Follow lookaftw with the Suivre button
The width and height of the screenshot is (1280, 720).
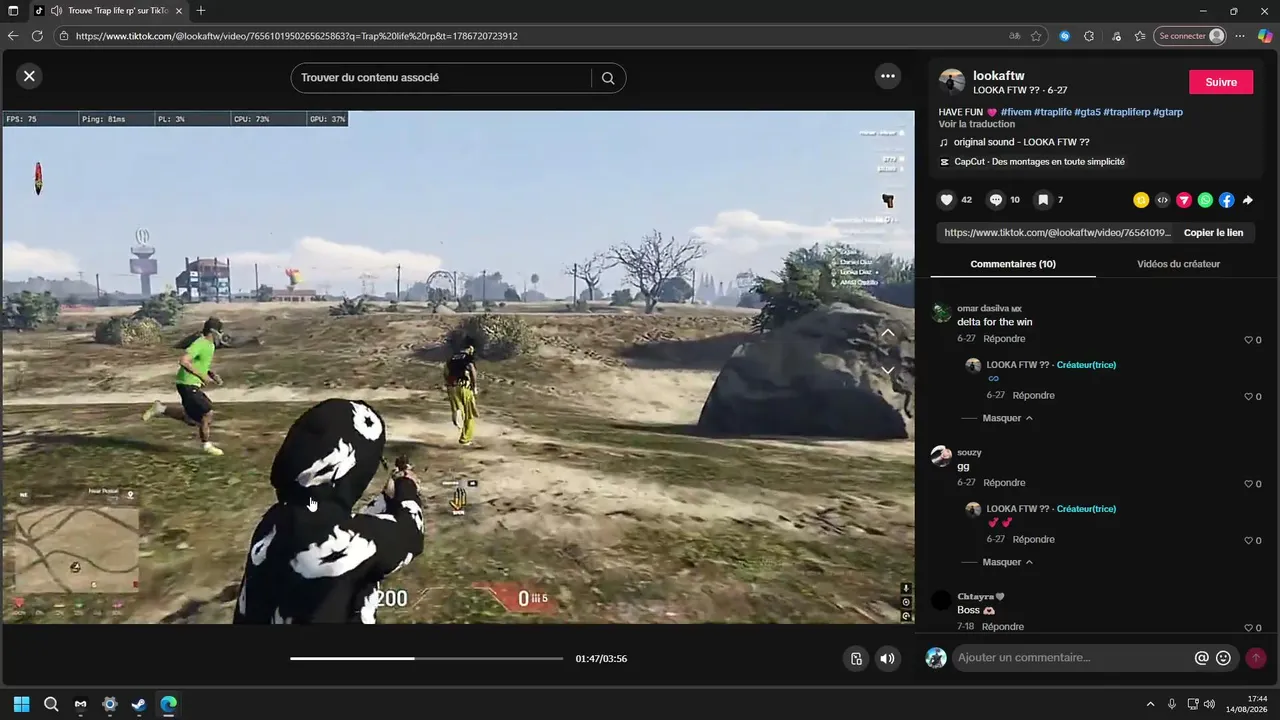point(1221,82)
